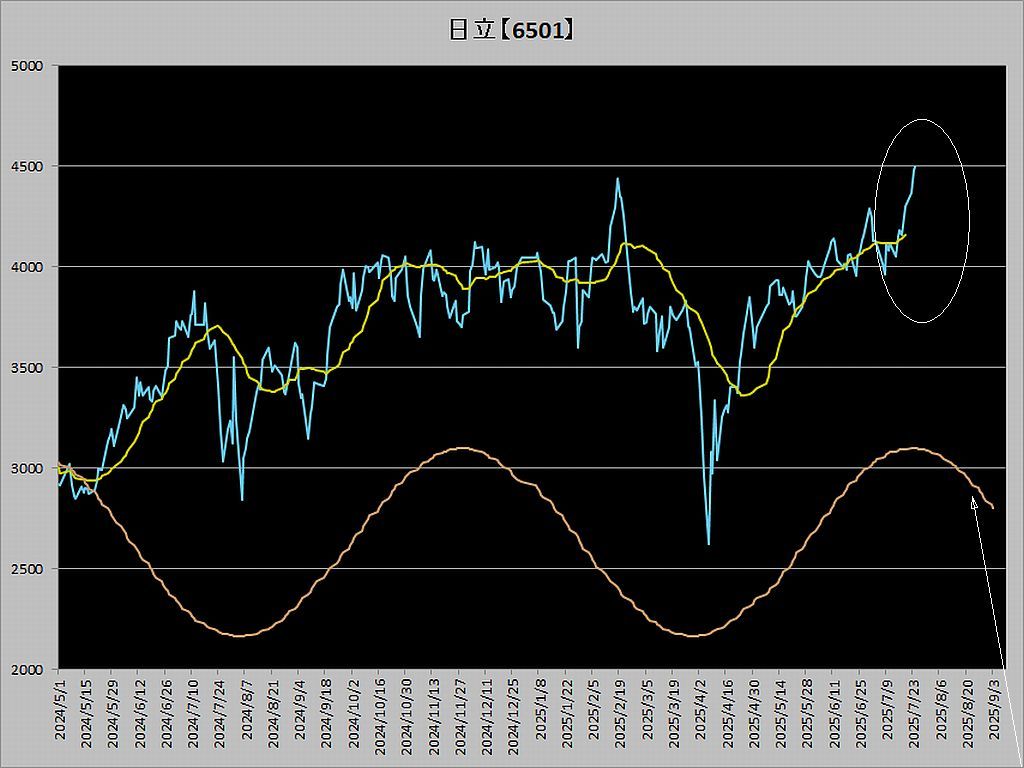Select the 2000 label at the axis bottom

(33, 670)
